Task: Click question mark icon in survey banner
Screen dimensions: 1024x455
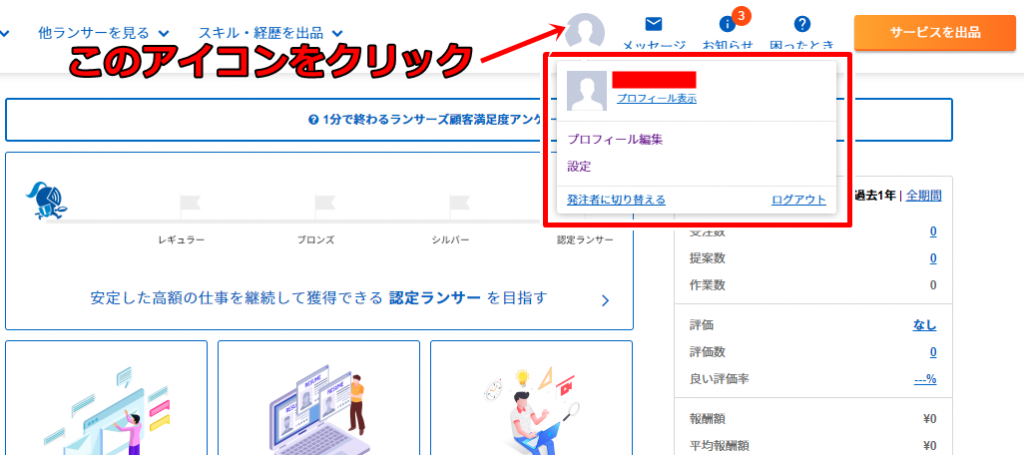Action: pyautogui.click(x=313, y=119)
